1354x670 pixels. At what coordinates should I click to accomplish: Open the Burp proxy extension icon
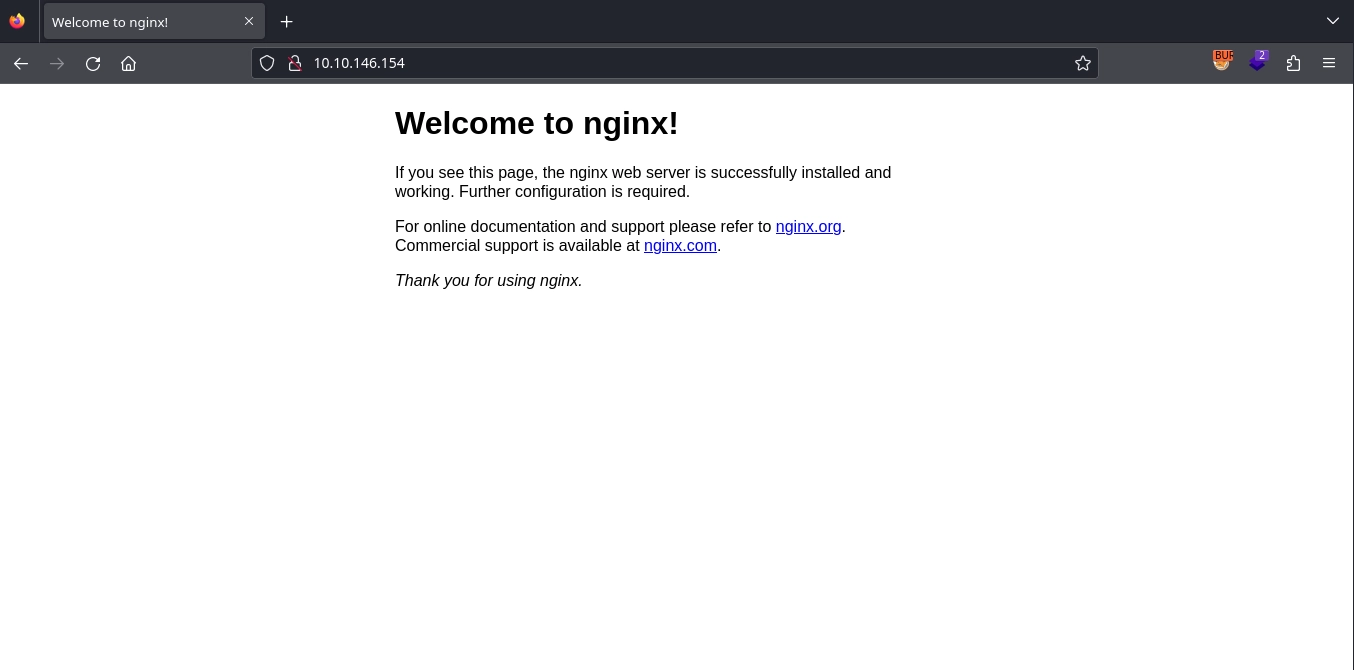point(1222,62)
